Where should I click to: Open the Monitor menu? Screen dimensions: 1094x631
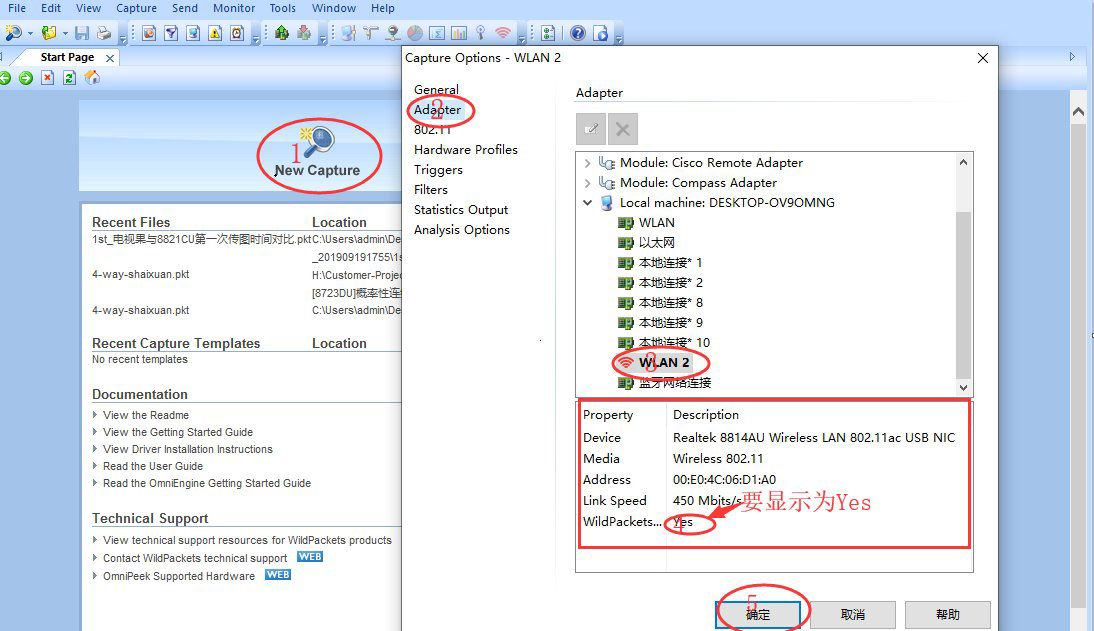[234, 8]
